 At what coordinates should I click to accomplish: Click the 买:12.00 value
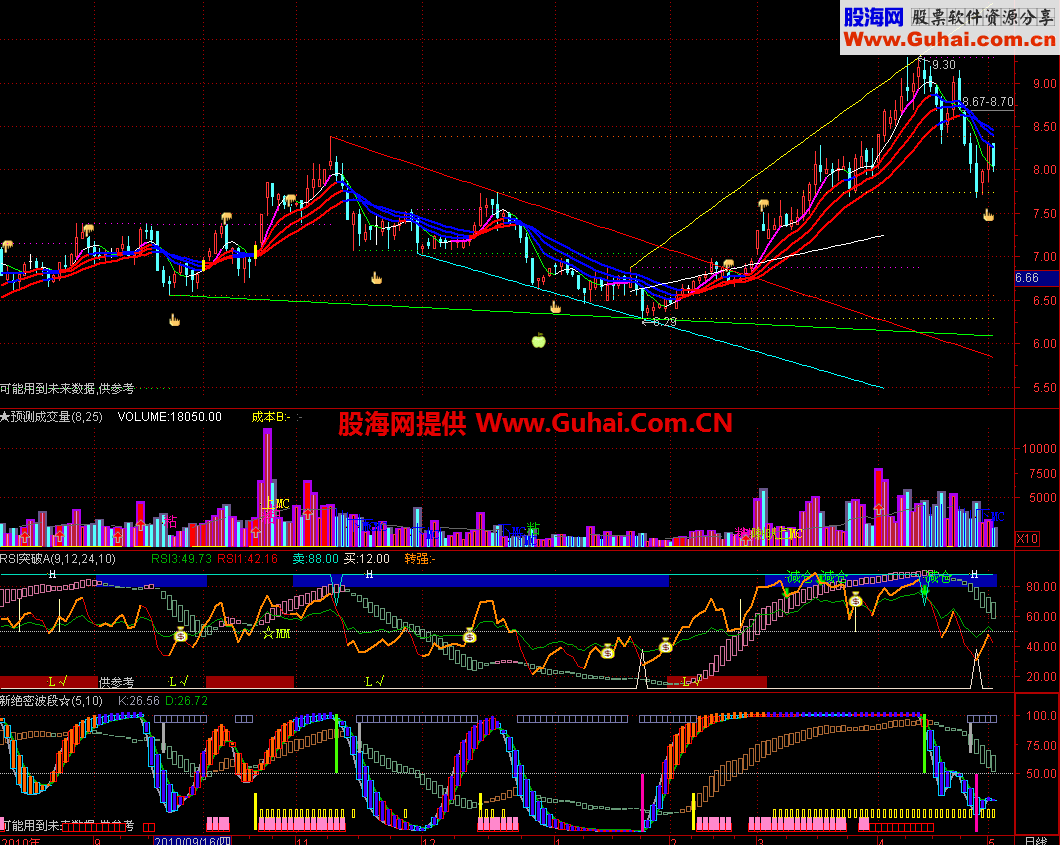(x=367, y=559)
